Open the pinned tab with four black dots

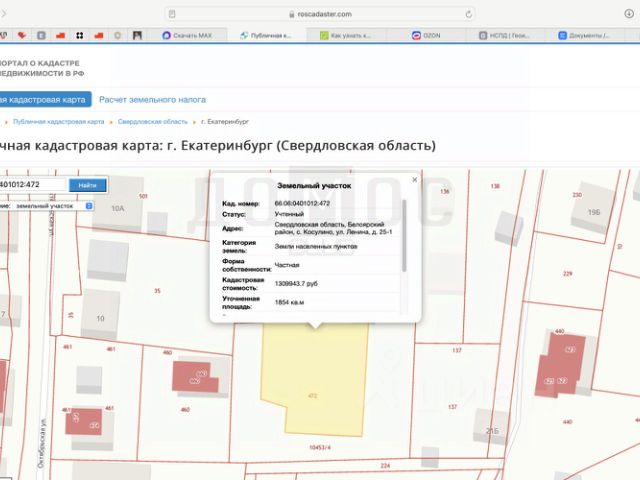(80, 36)
